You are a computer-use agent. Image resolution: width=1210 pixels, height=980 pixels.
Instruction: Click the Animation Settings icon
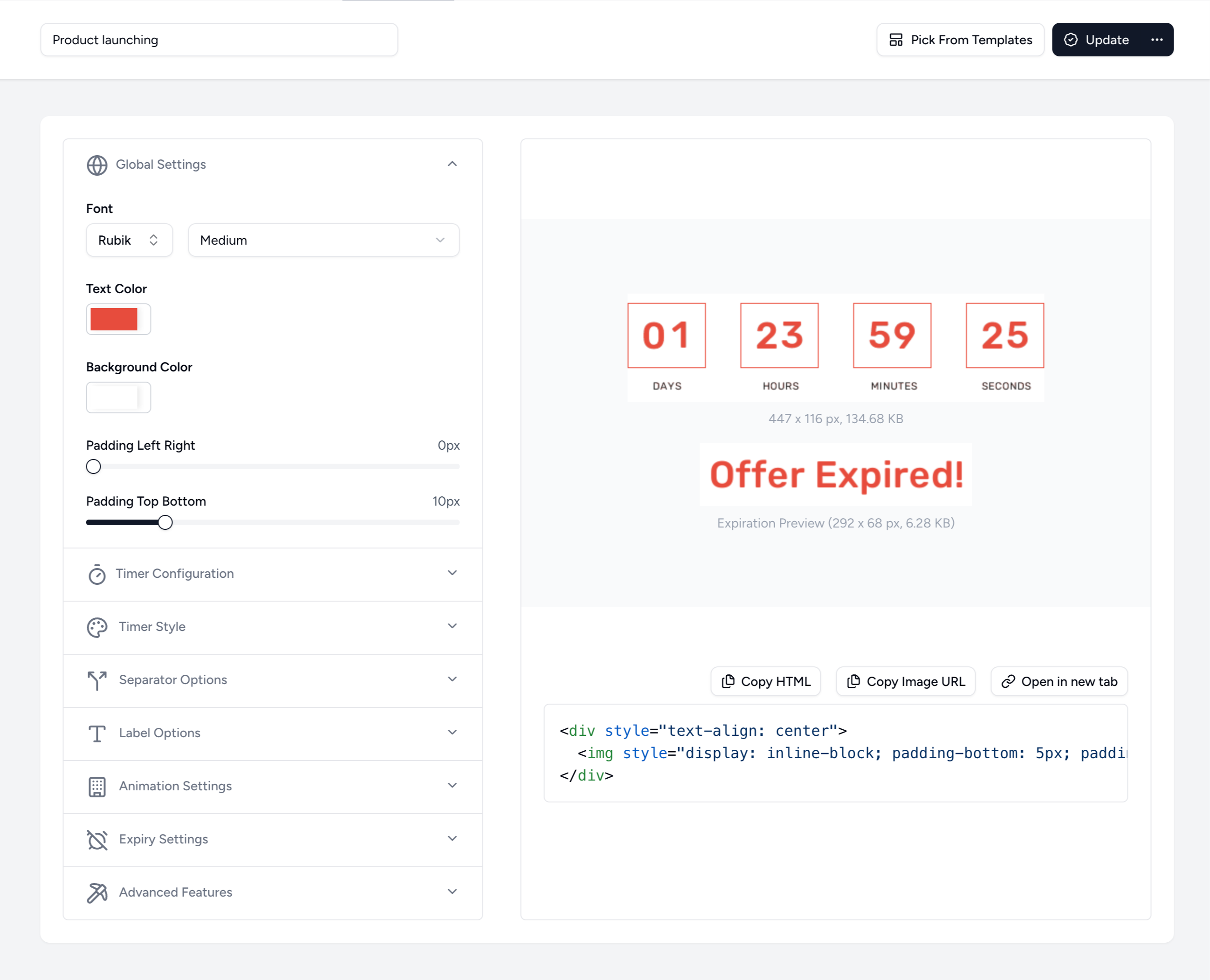pos(97,786)
